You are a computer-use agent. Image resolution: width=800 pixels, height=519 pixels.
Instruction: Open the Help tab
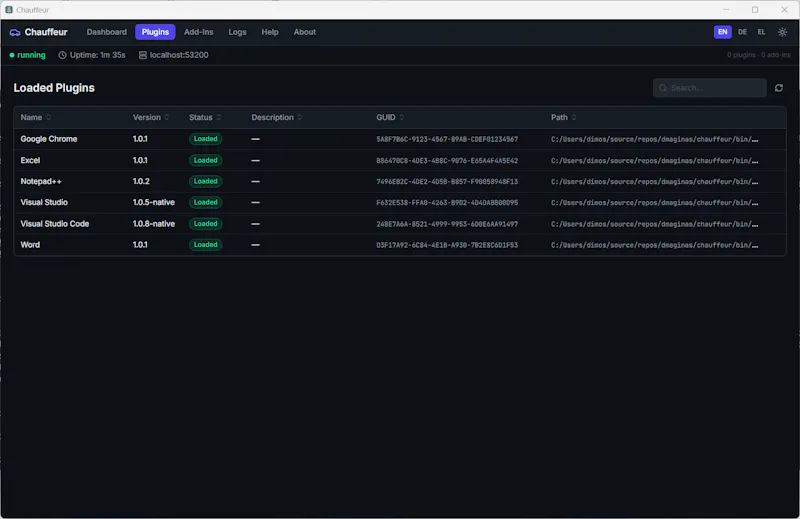coord(270,32)
